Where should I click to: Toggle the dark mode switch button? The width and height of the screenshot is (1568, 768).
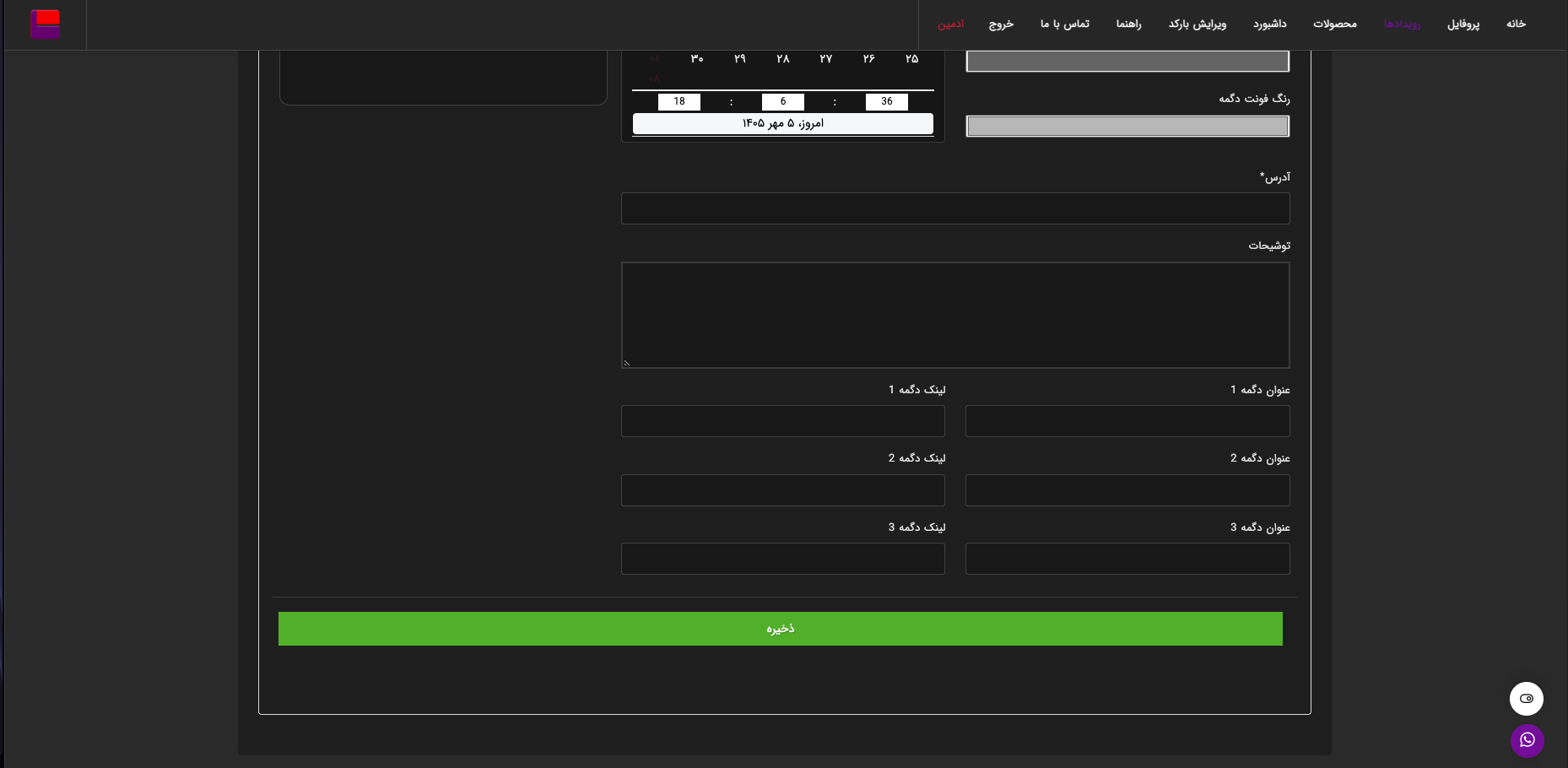tap(1526, 698)
